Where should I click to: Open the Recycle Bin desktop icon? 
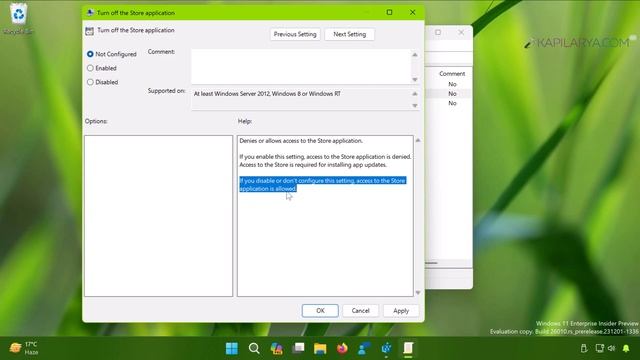[18, 19]
